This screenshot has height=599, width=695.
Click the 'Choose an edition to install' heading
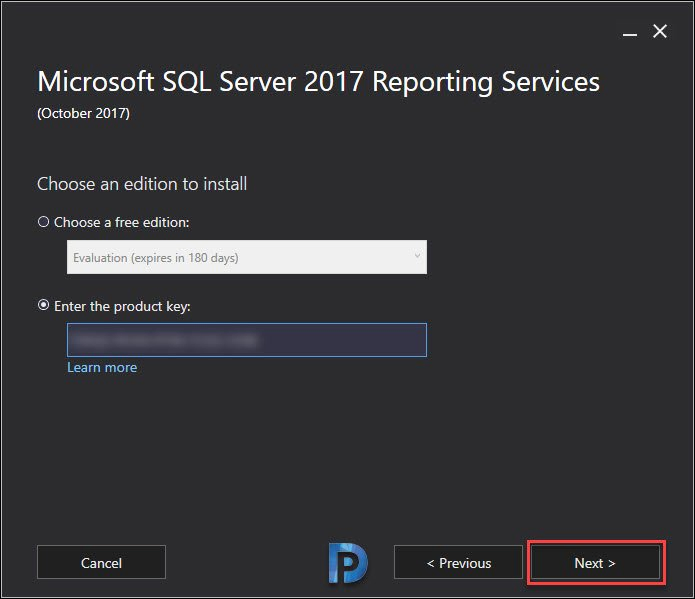142,184
